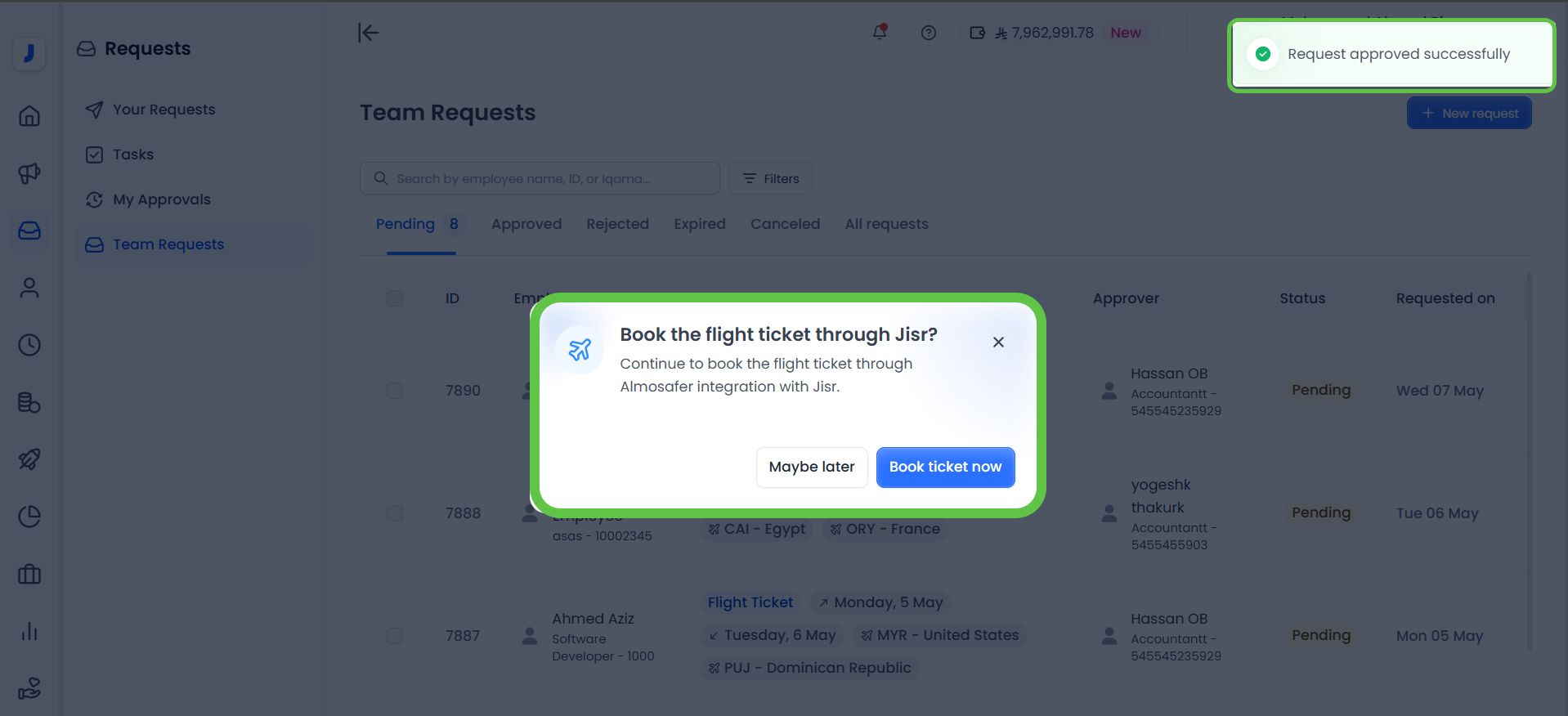
Task: Click Book ticket now in the dialog
Action: tap(945, 467)
